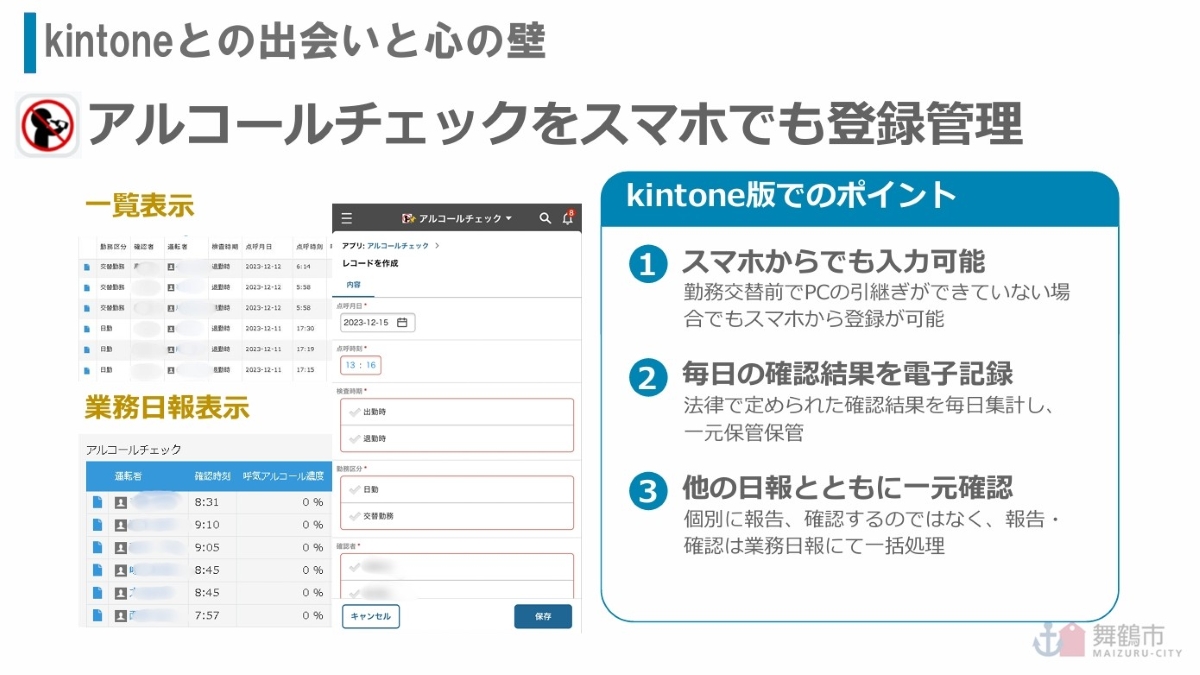Check the 退勤時 option
Image resolution: width=1200 pixels, height=675 pixels.
coord(455,438)
